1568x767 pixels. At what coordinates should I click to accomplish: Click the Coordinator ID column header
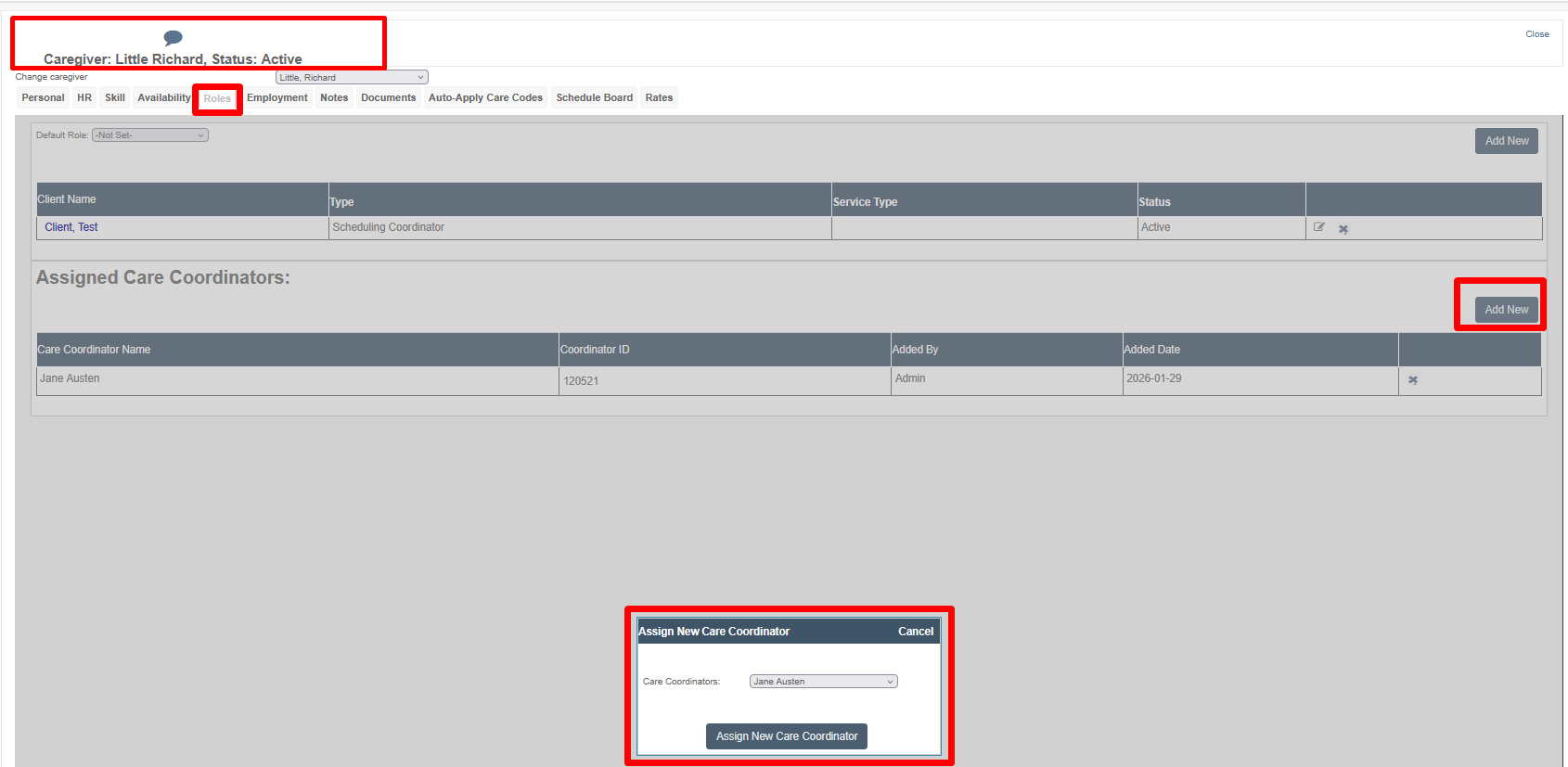(x=725, y=350)
